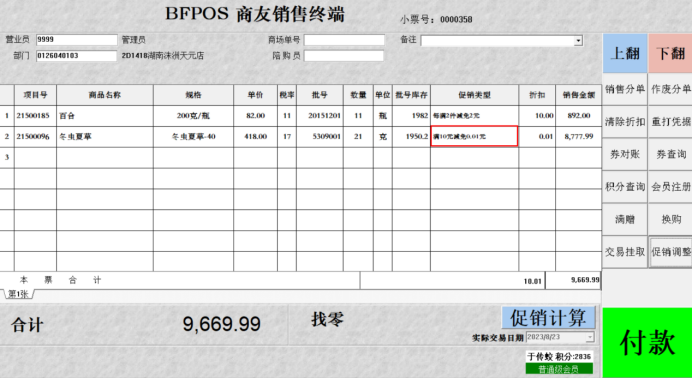Click total discount value 10.01
Screen dimensions: 692x379
coord(533,281)
